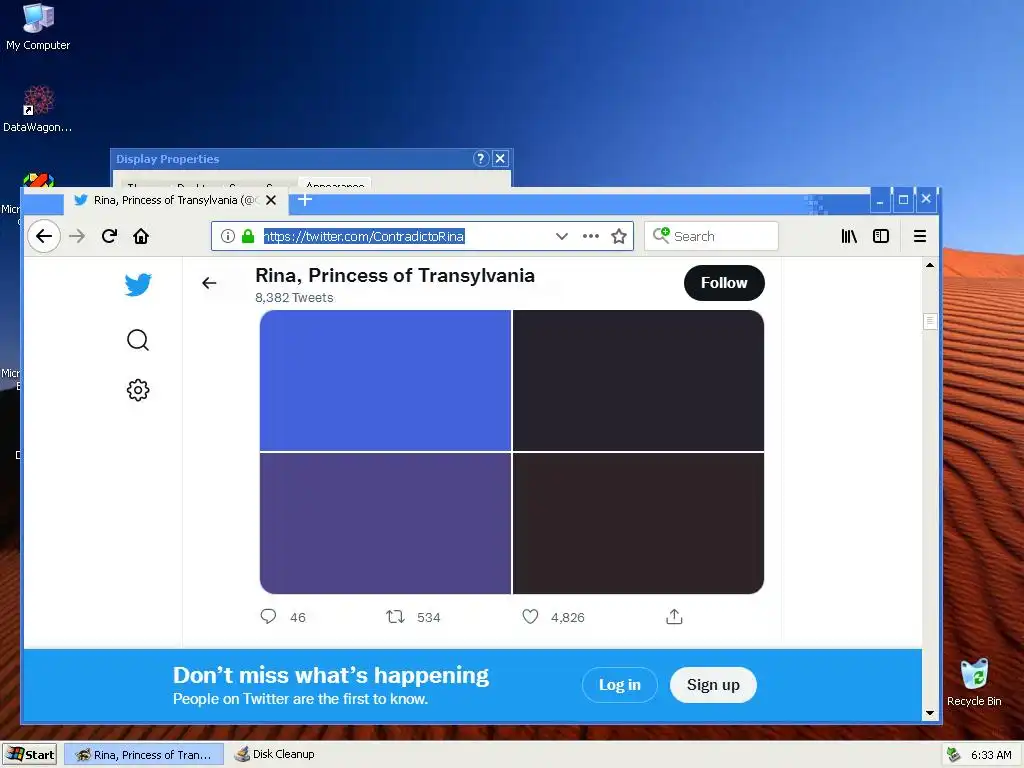Toggle Firefox sidebar view icon

(x=881, y=236)
